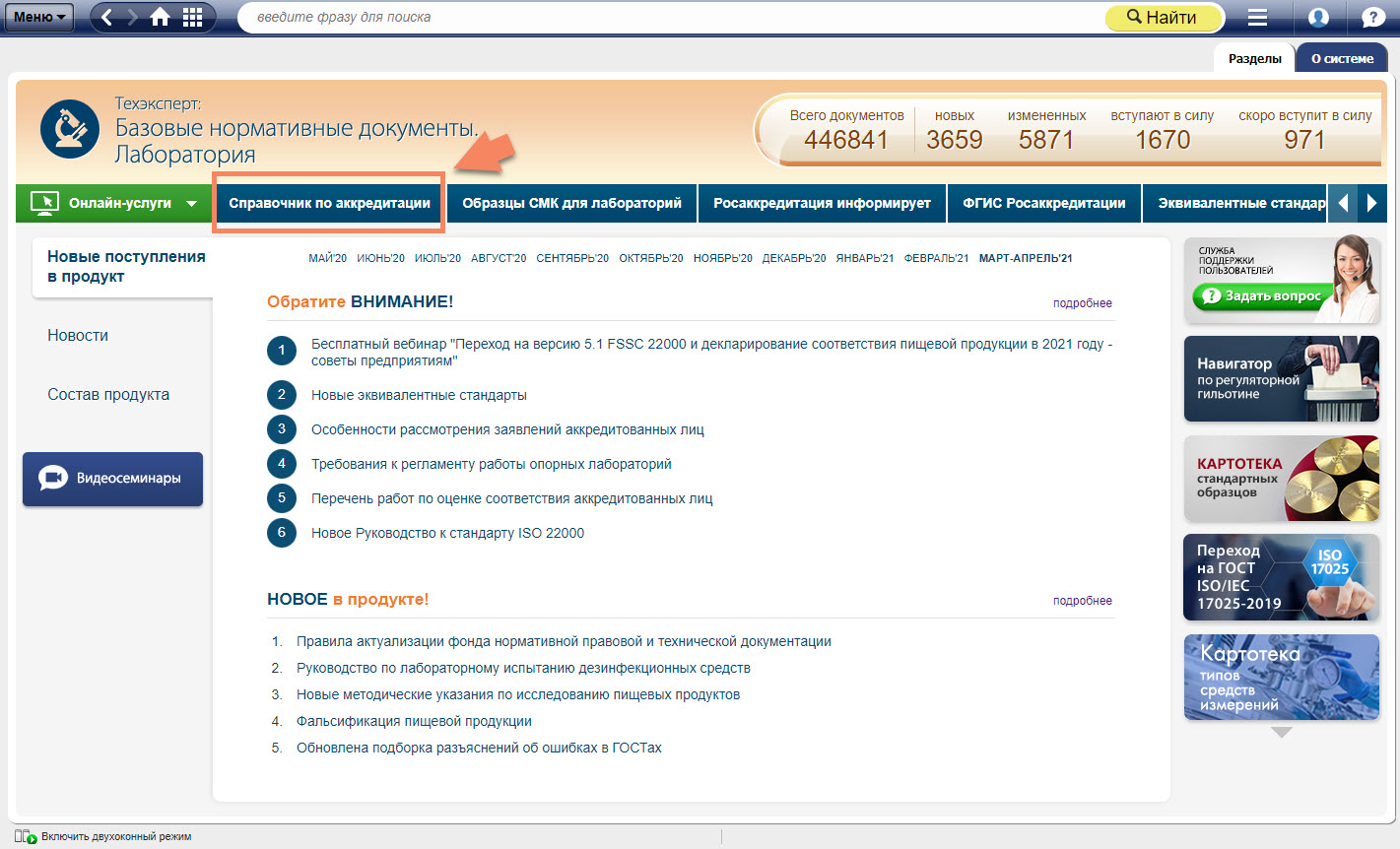The image size is (1400, 849).
Task: Open the Картотека стандартных образцов banner
Action: click(1281, 479)
